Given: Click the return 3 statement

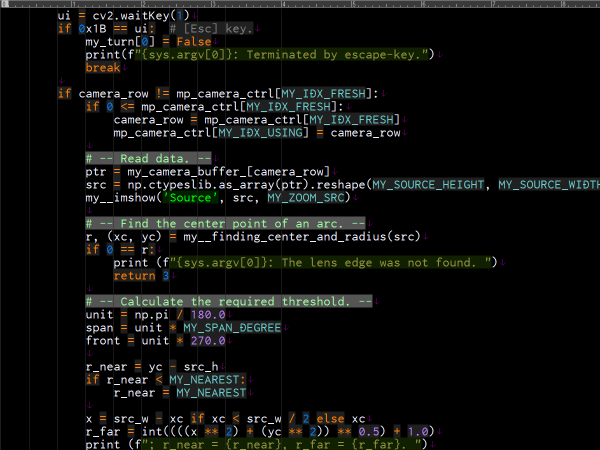Looking at the screenshot, I should (x=134, y=276).
